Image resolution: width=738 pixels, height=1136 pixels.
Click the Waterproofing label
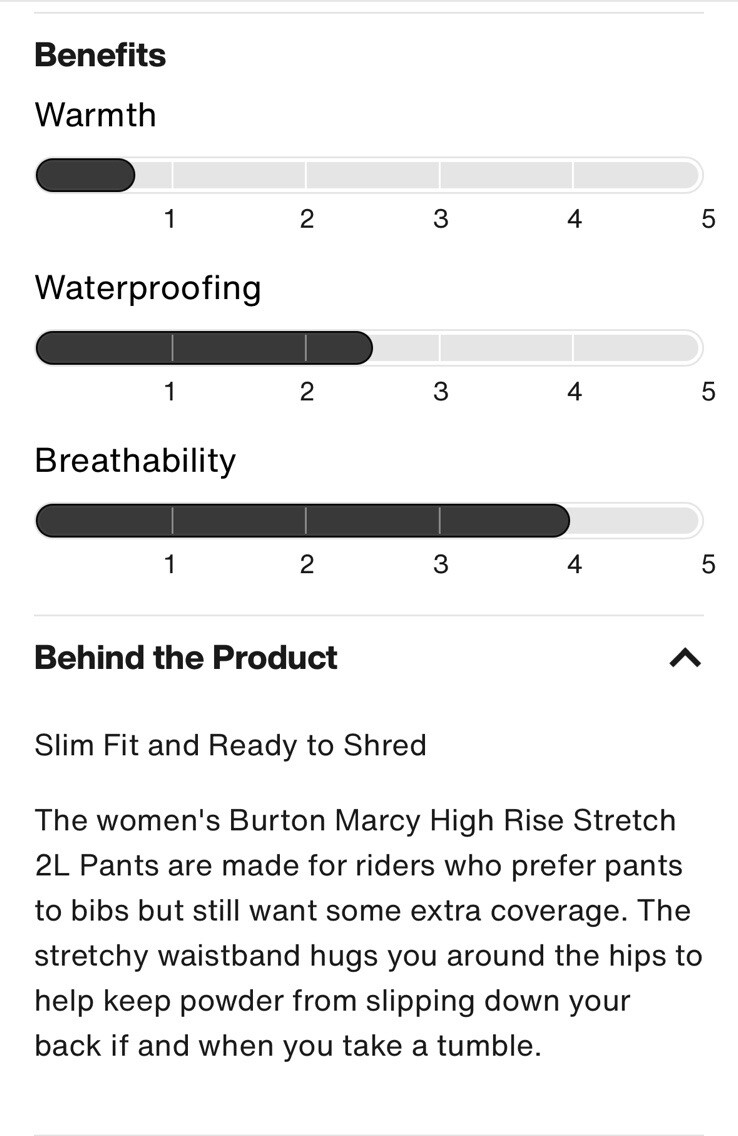[x=148, y=288]
